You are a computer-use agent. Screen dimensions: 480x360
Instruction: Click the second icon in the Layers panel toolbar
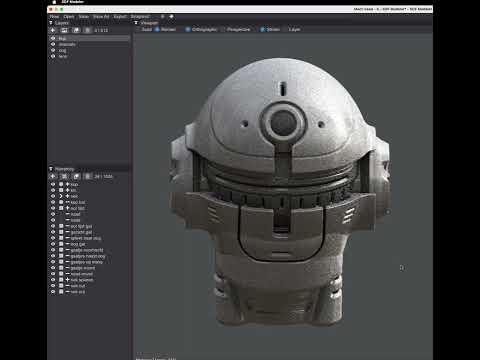pos(64,30)
